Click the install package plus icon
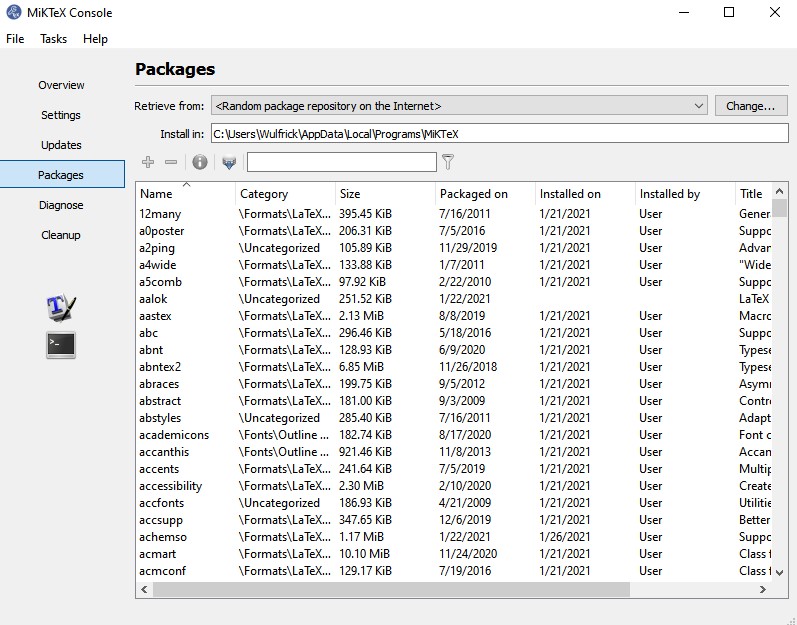797x625 pixels. 148,162
